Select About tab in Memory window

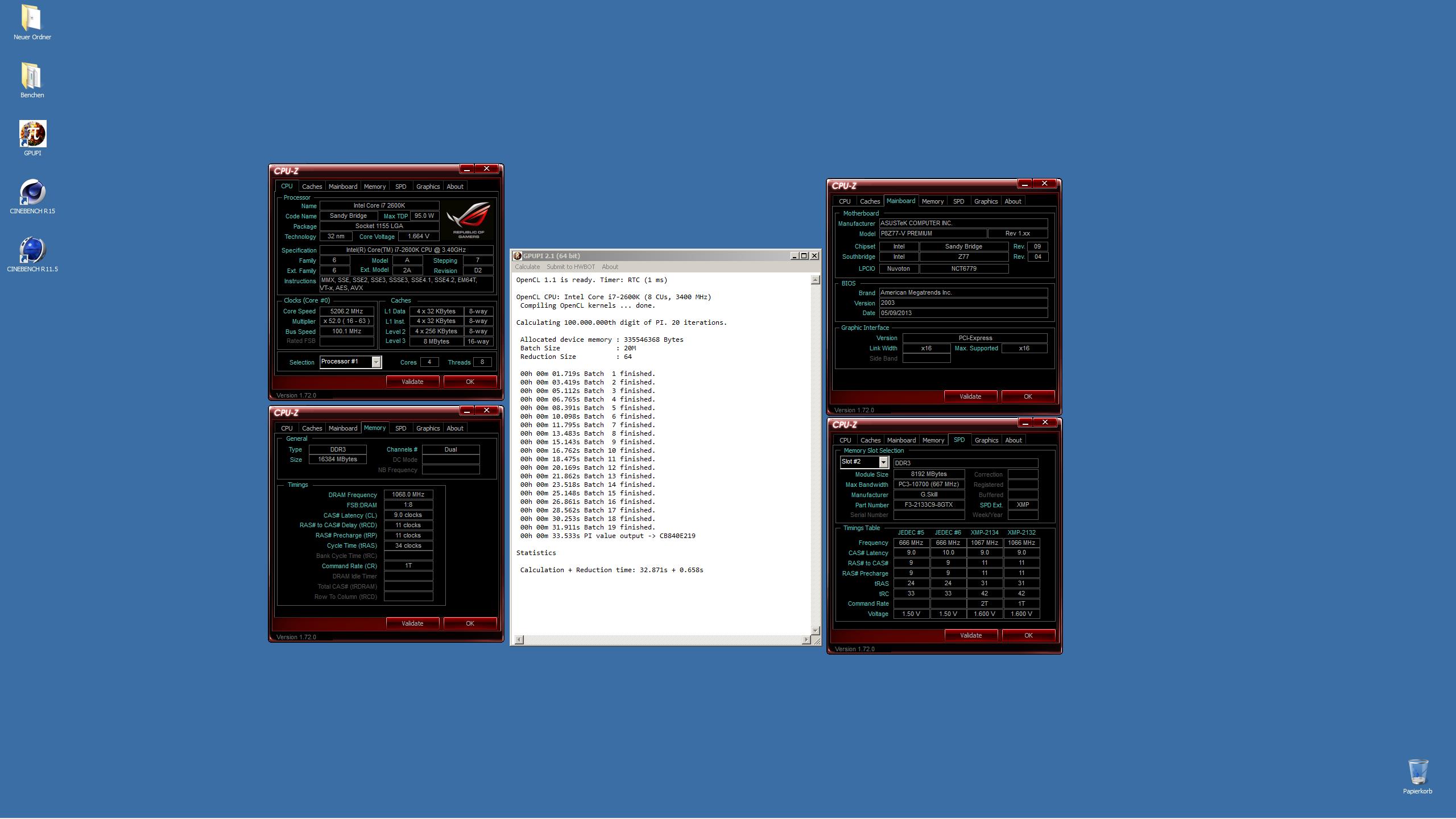pos(455,428)
